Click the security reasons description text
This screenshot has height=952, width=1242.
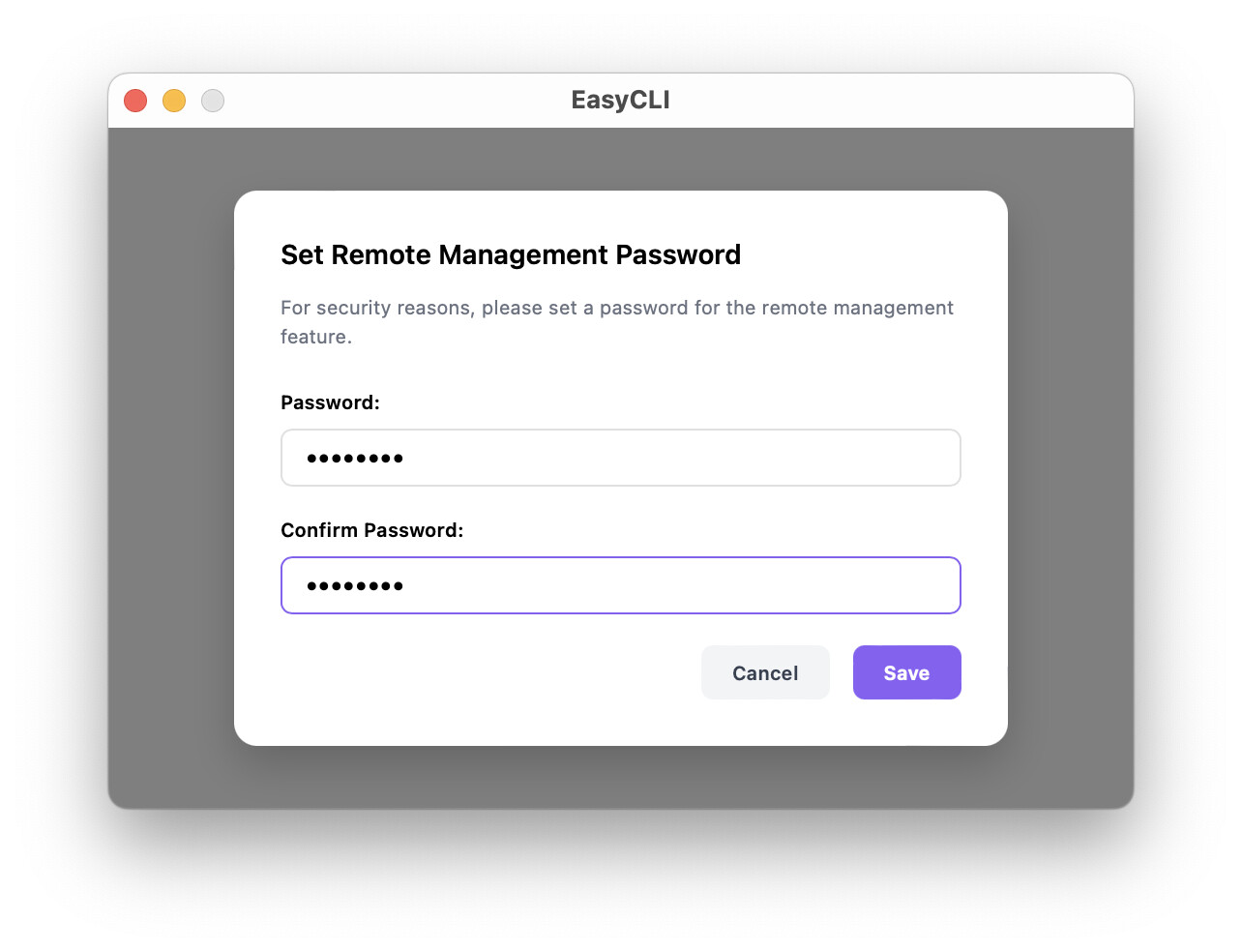(617, 322)
